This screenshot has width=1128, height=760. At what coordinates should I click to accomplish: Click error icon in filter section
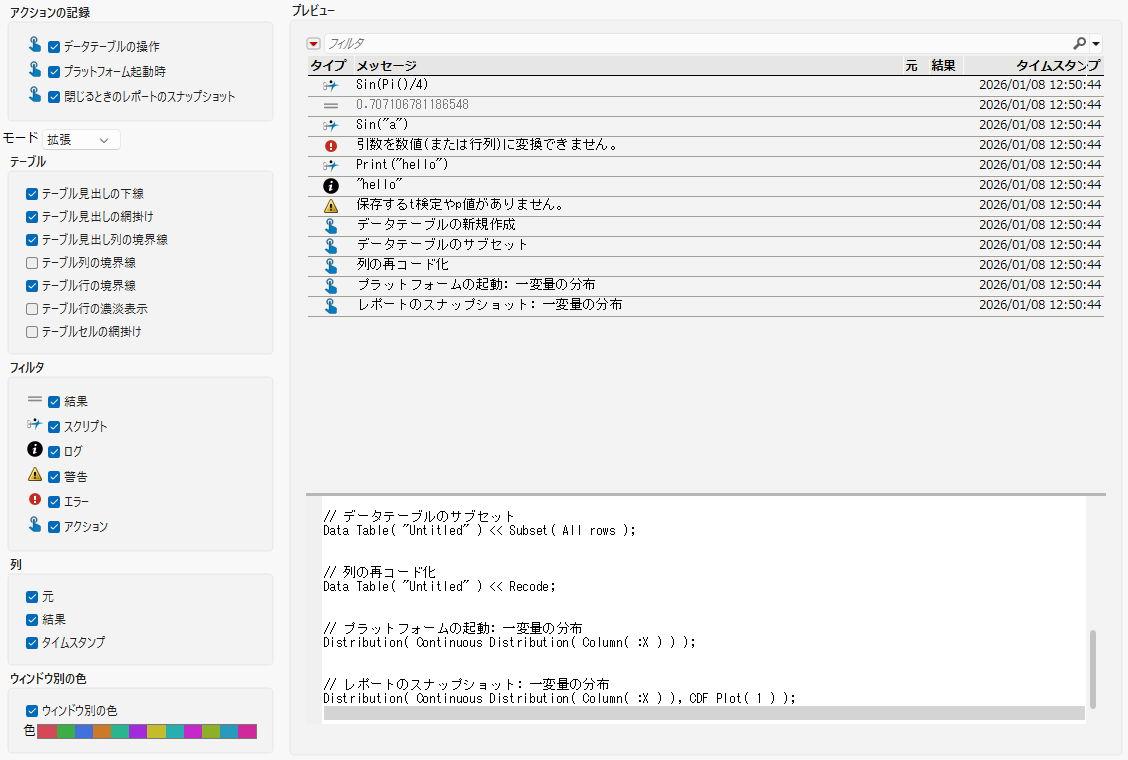click(35, 499)
